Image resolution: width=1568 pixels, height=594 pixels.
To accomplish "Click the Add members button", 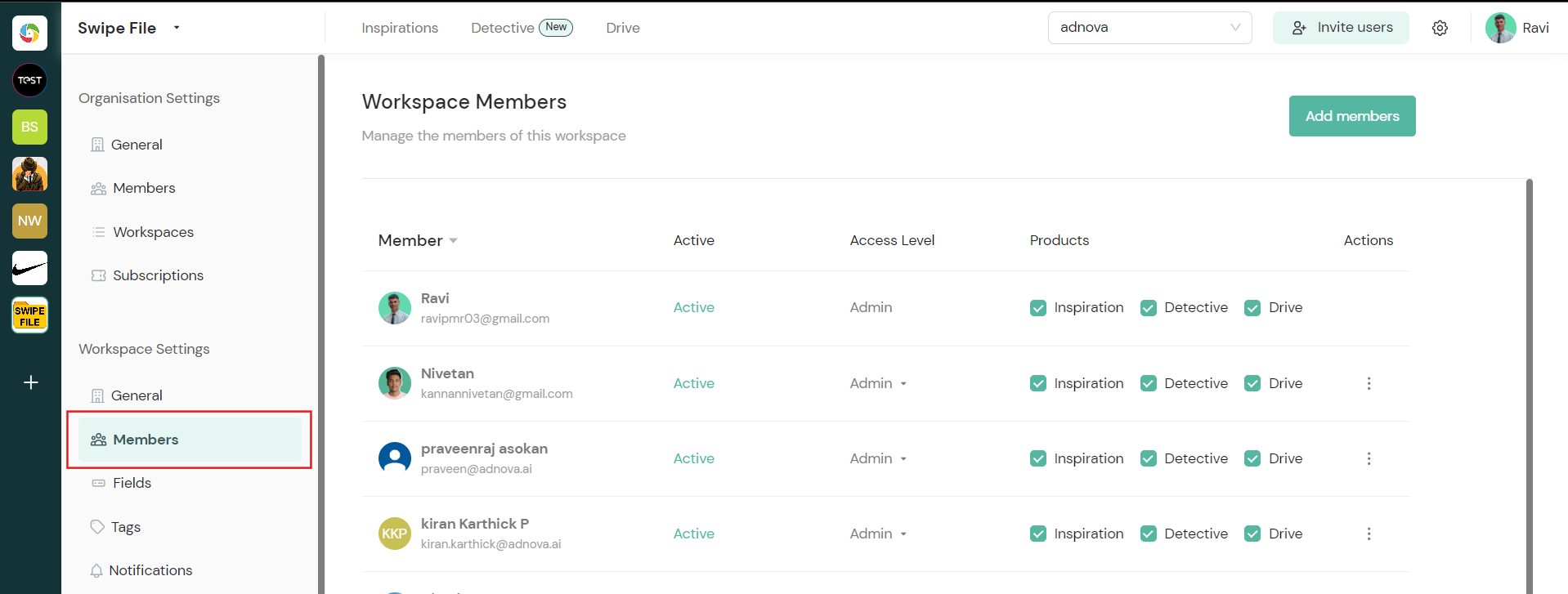I will 1351,116.
